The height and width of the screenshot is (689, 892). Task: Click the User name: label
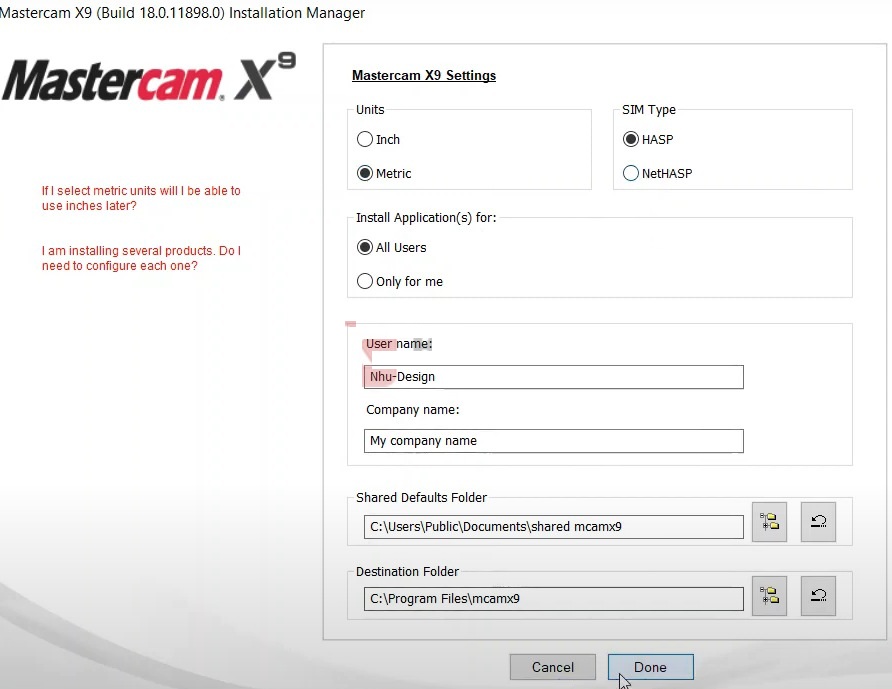[x=399, y=344]
